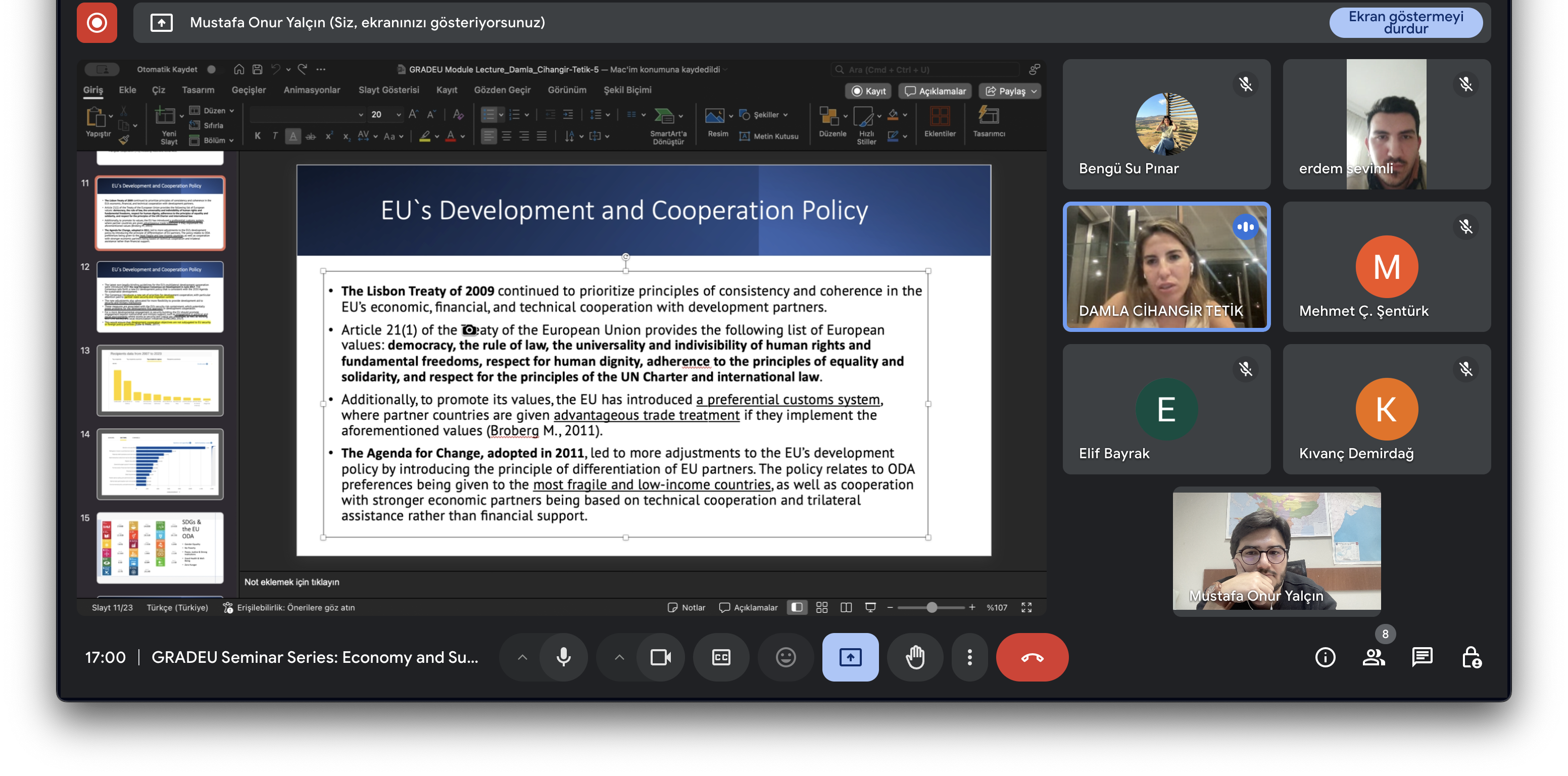The height and width of the screenshot is (776, 1568).
Task: Open the emoji reactions button
Action: tap(785, 657)
